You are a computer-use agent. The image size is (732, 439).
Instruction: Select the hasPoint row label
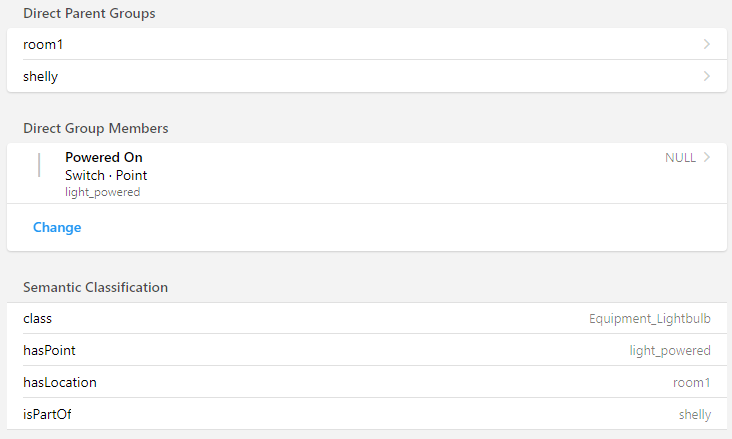point(49,350)
